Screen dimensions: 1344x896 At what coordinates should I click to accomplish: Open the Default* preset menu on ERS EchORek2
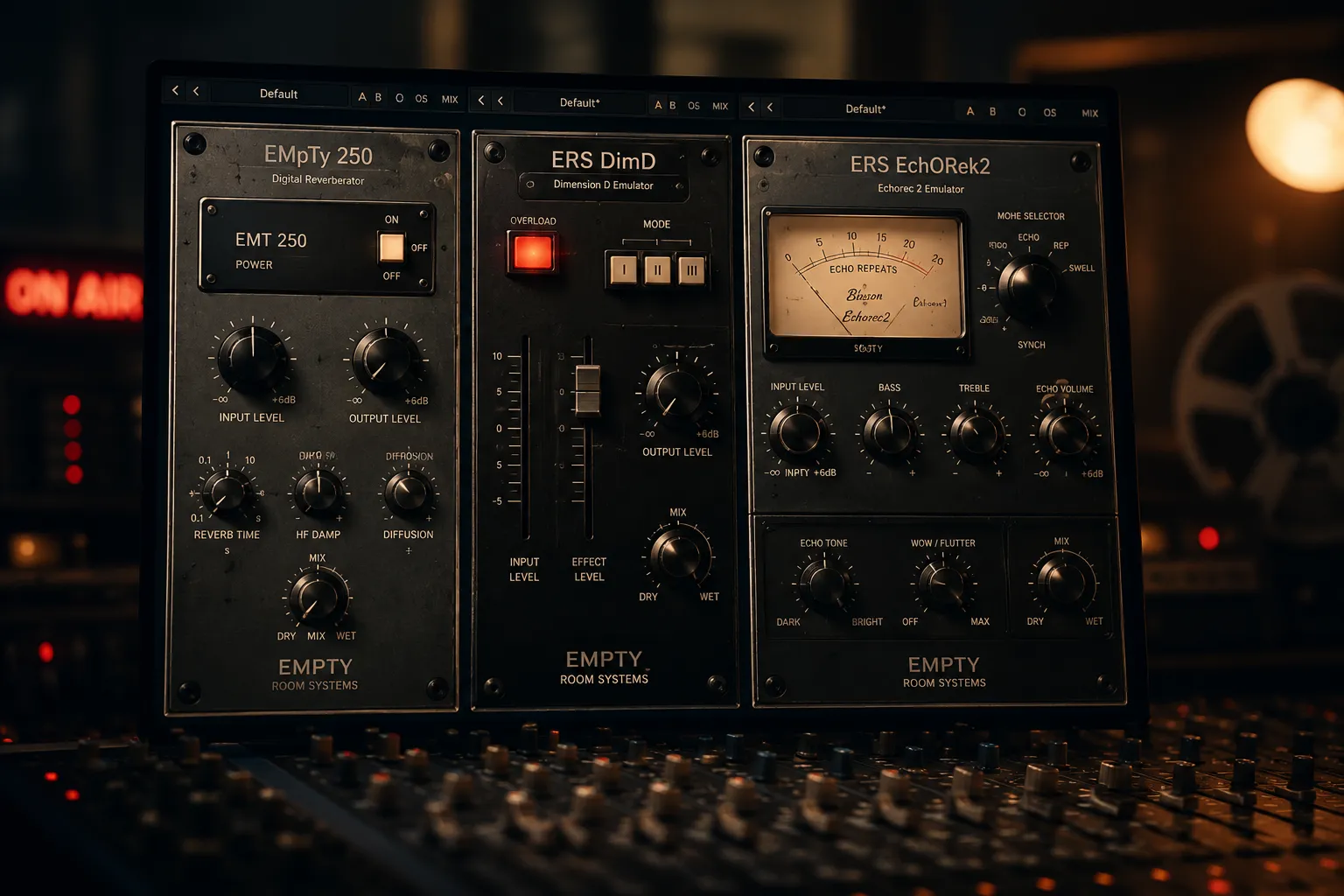pyautogui.click(x=865, y=108)
